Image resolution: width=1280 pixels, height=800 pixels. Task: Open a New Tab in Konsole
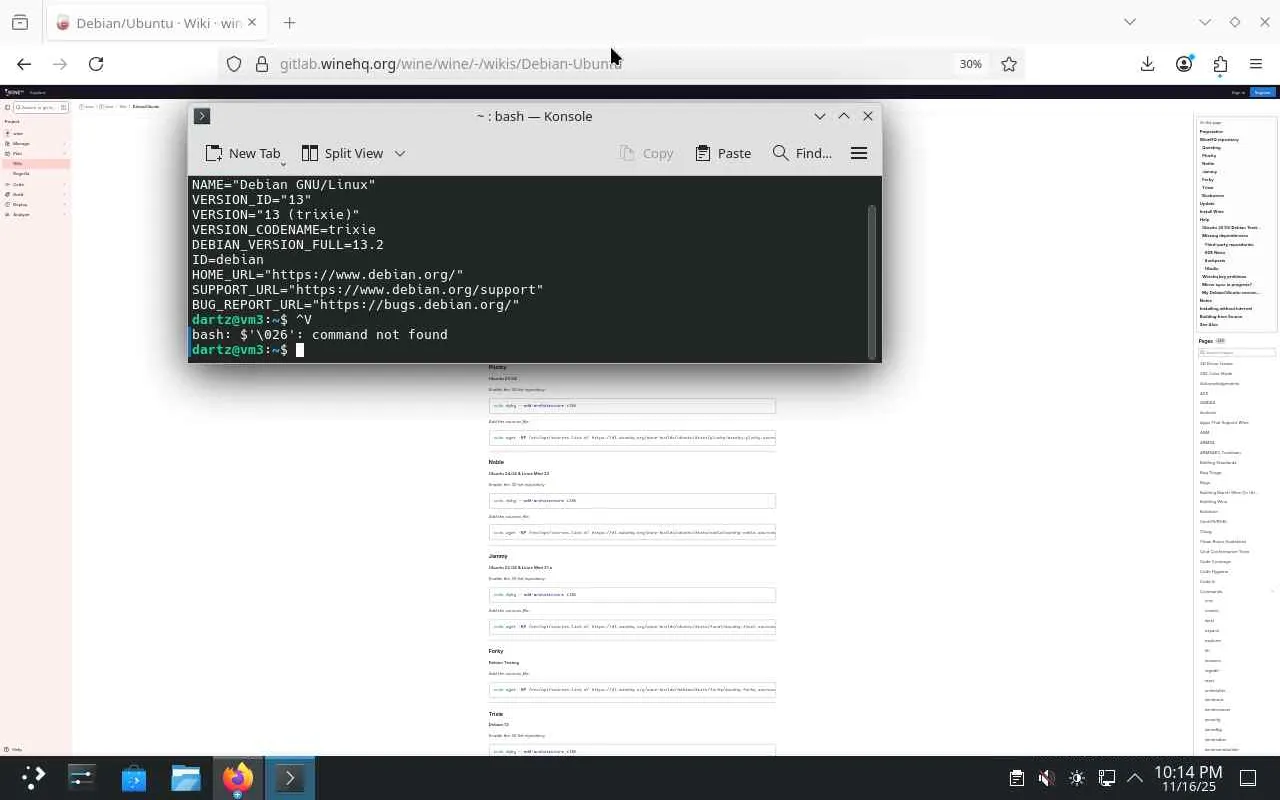(x=243, y=153)
